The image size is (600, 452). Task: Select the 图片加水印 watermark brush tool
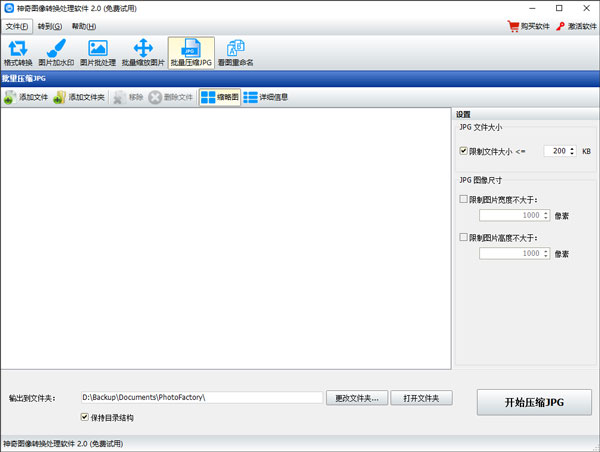click(x=56, y=53)
